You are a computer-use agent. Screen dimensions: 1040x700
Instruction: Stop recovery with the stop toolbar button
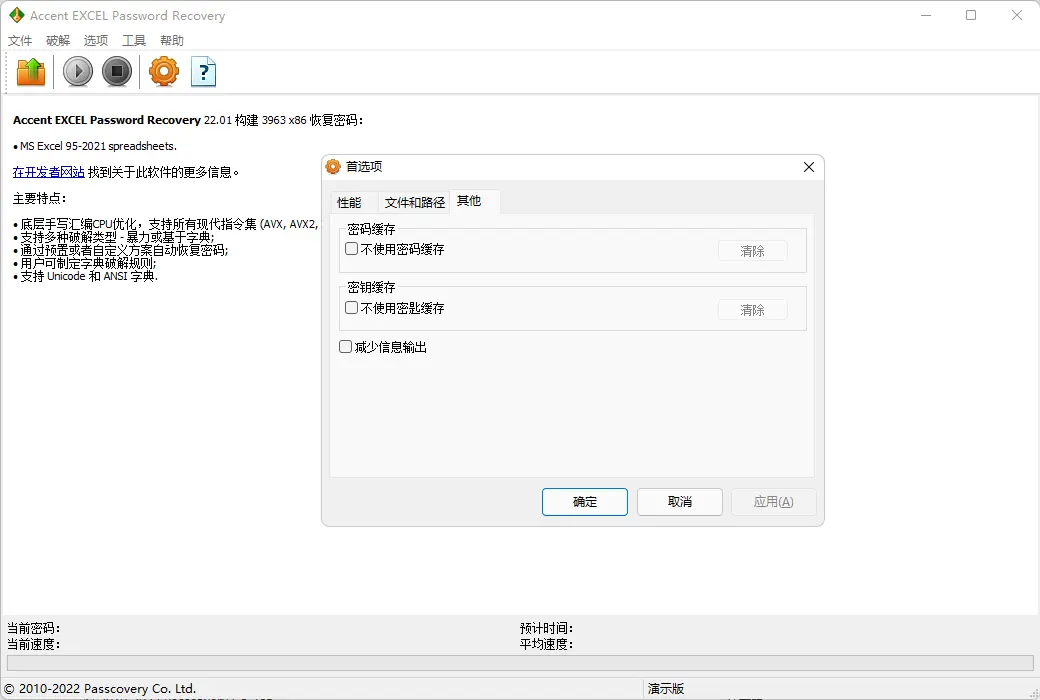(x=117, y=72)
